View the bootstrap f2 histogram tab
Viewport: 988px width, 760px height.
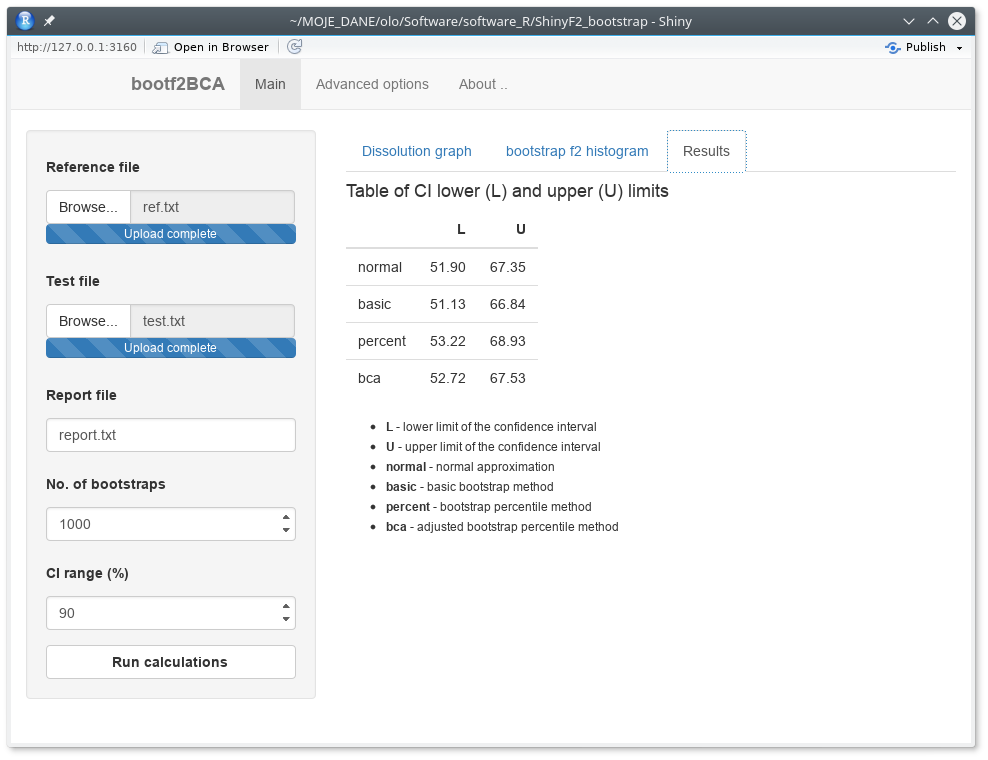577,151
